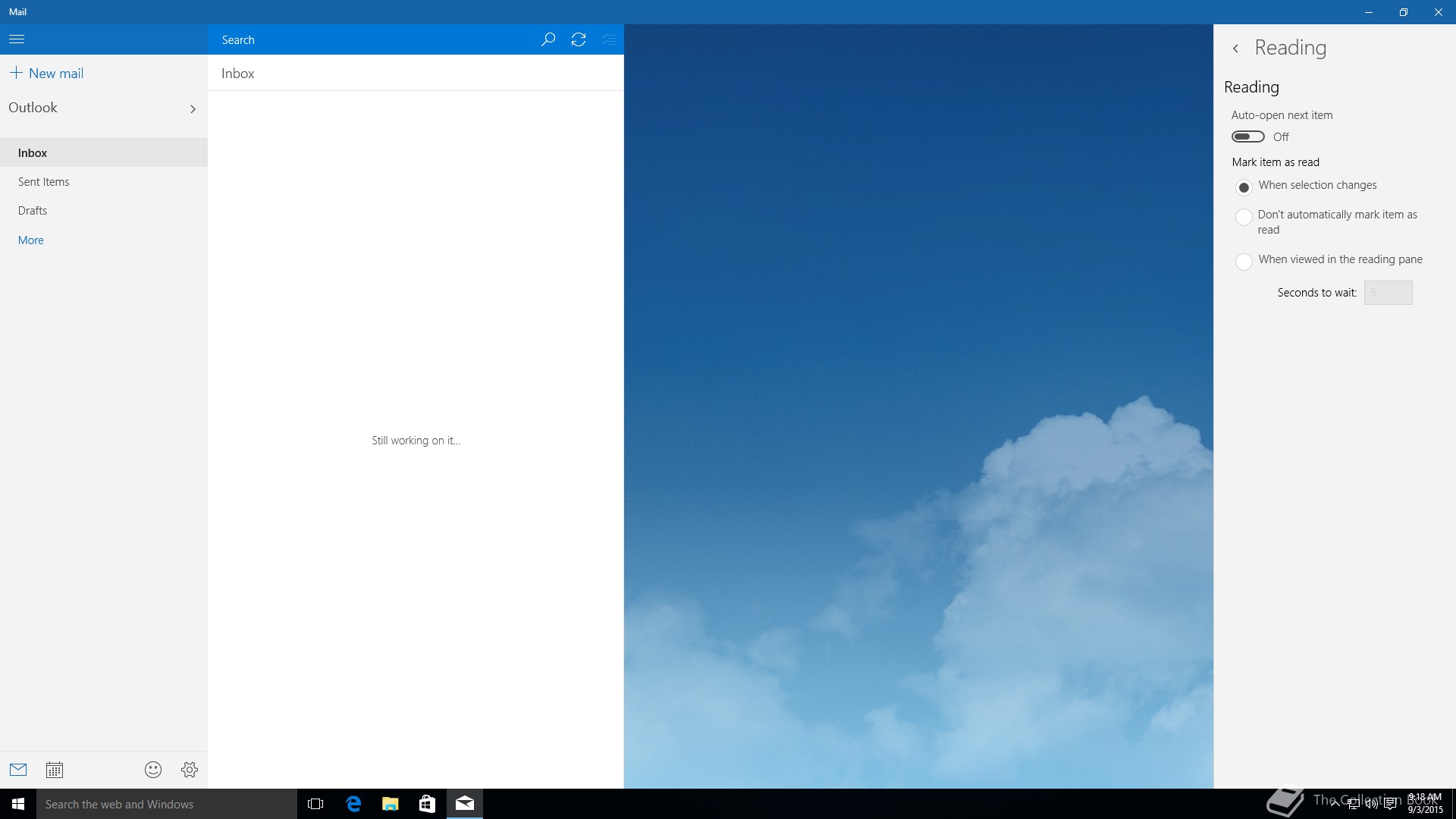This screenshot has width=1456, height=819.
Task: Restore down the Mail window
Action: pos(1404,12)
